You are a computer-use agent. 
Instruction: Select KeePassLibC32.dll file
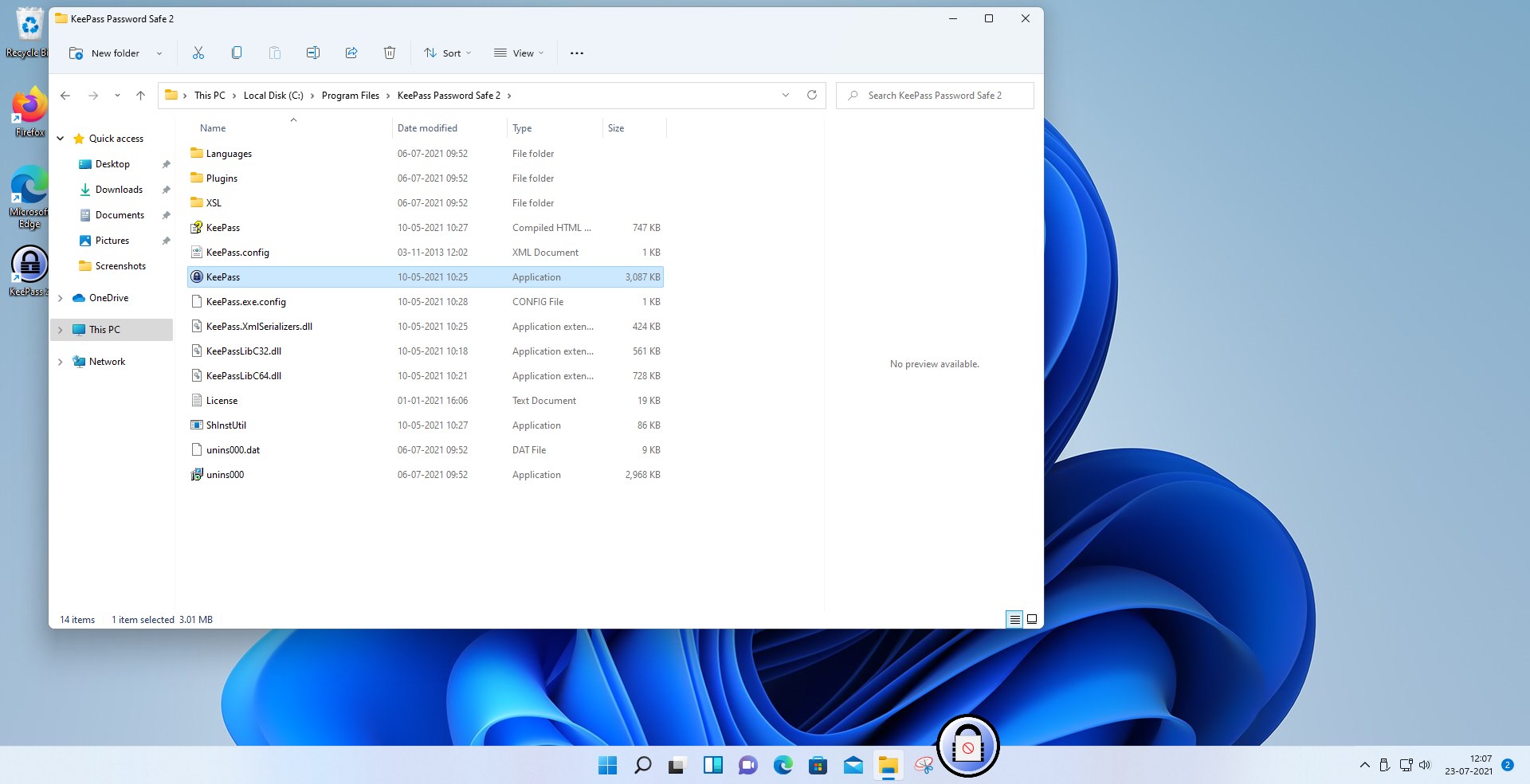[x=426, y=351]
